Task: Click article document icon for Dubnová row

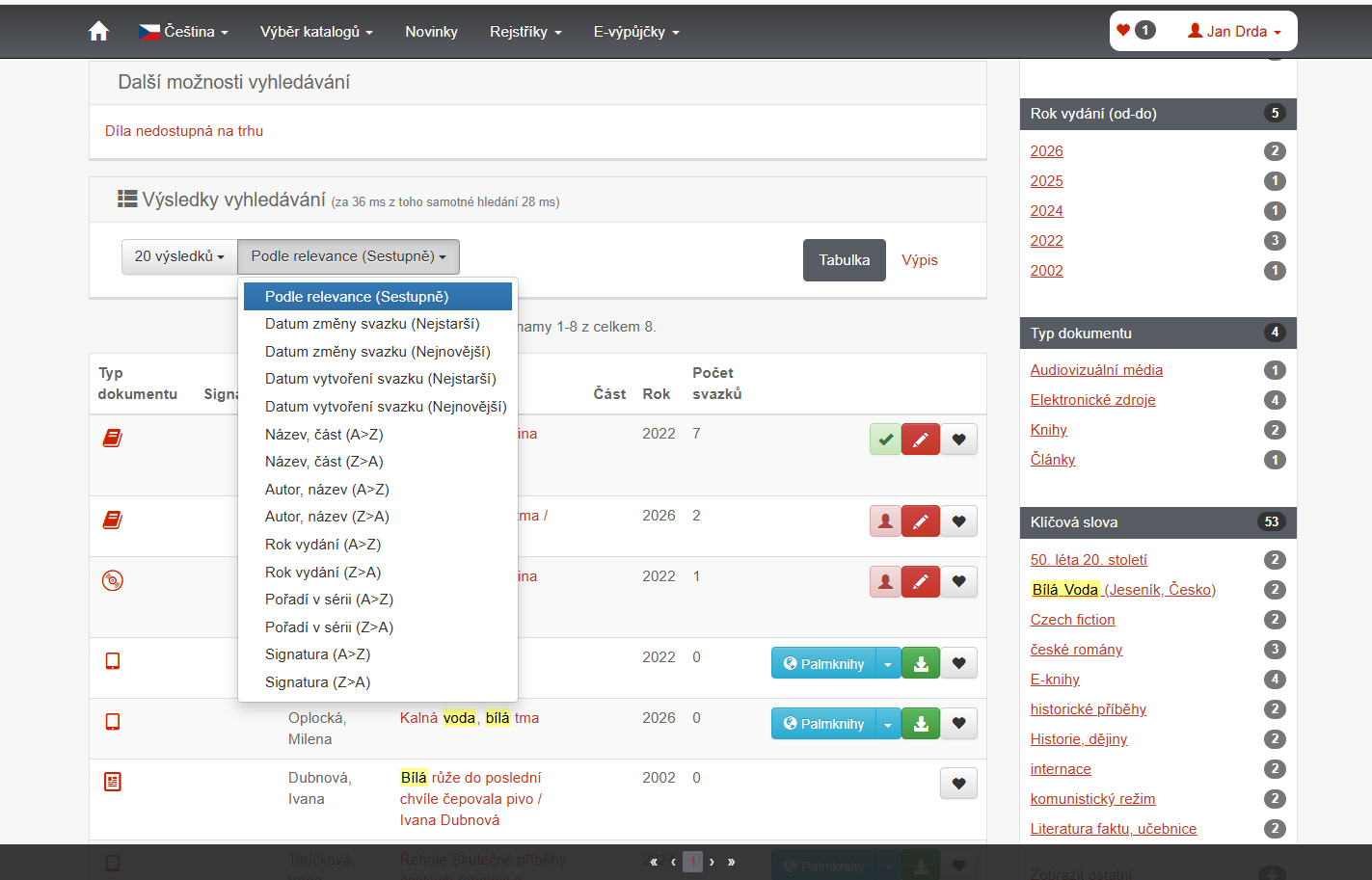Action: point(113,782)
